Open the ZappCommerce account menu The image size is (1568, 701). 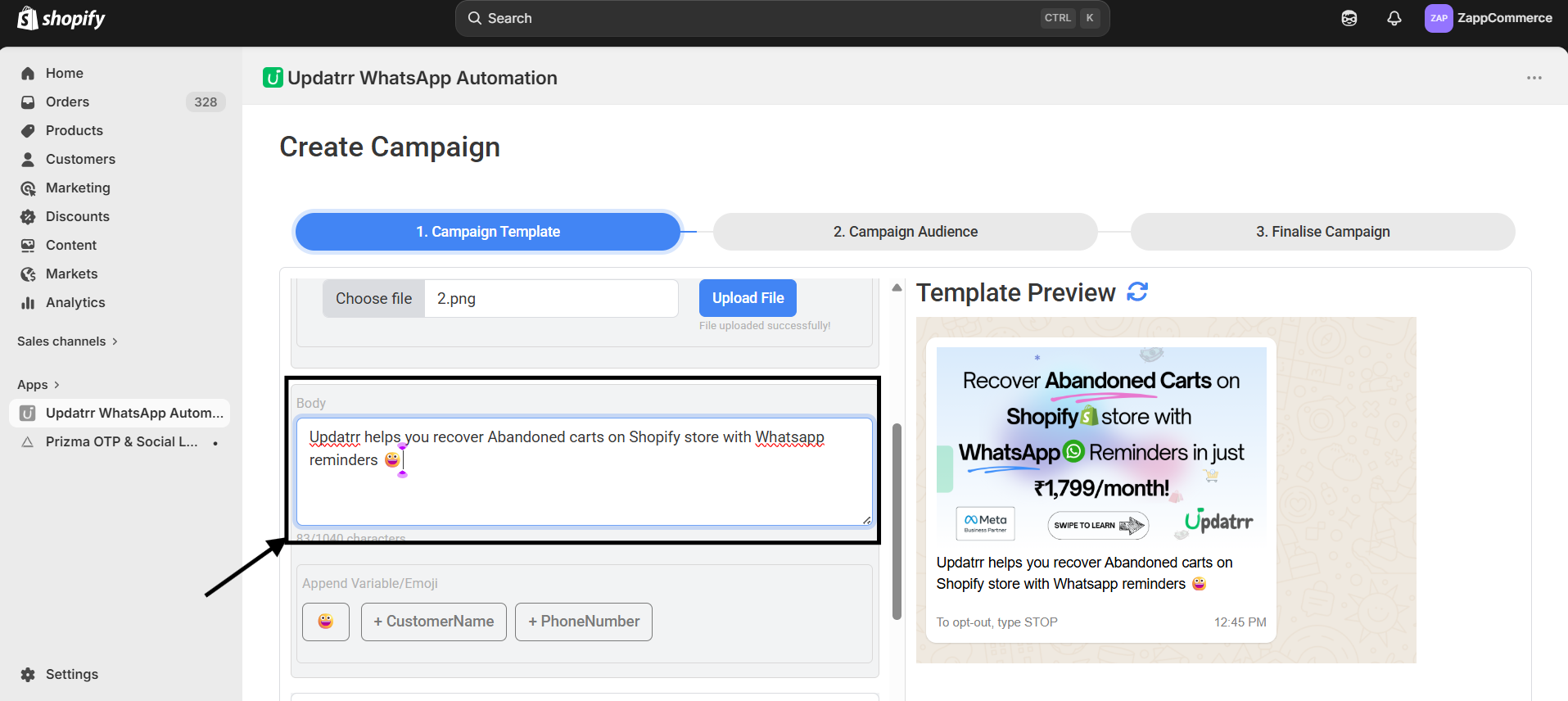(1489, 18)
